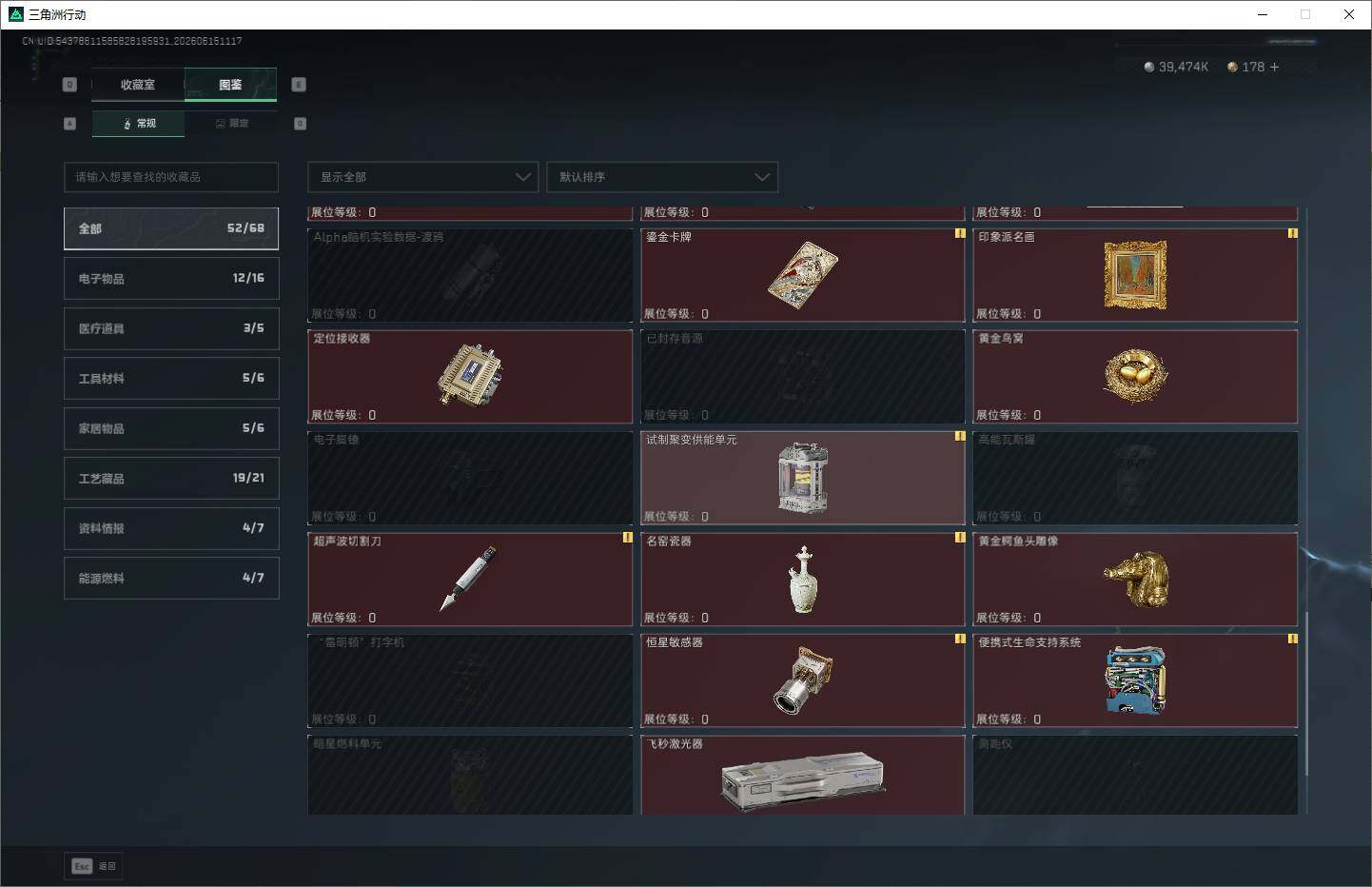Select the 全部 52/68 category

tap(171, 228)
